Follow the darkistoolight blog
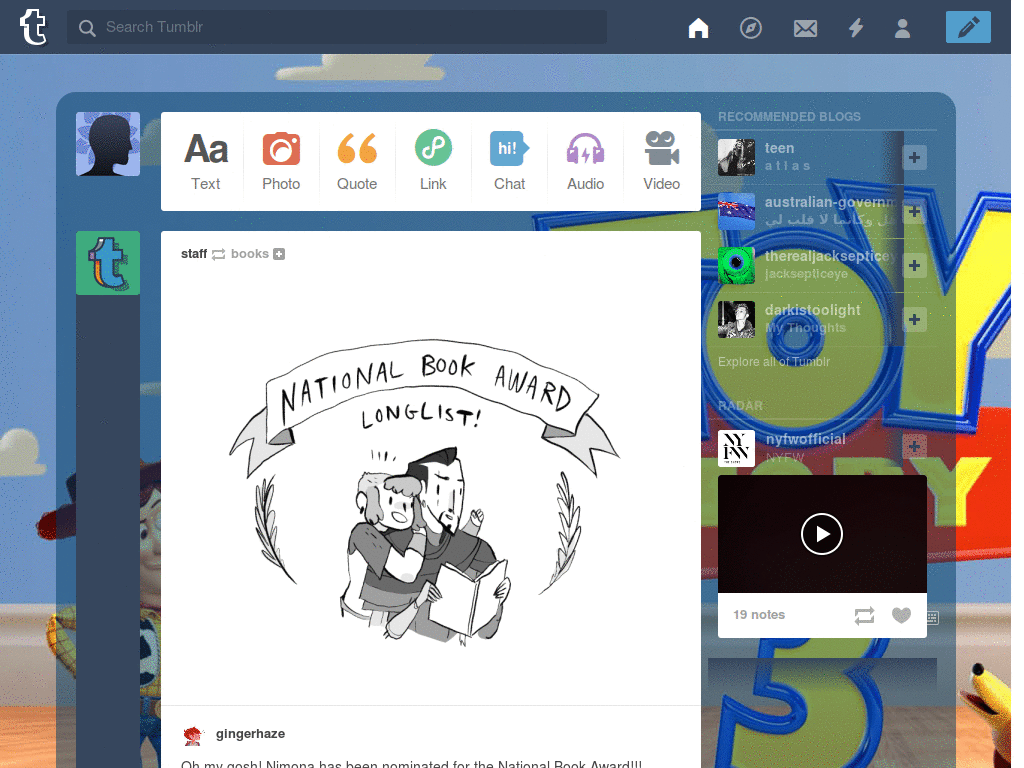 pyautogui.click(x=914, y=319)
